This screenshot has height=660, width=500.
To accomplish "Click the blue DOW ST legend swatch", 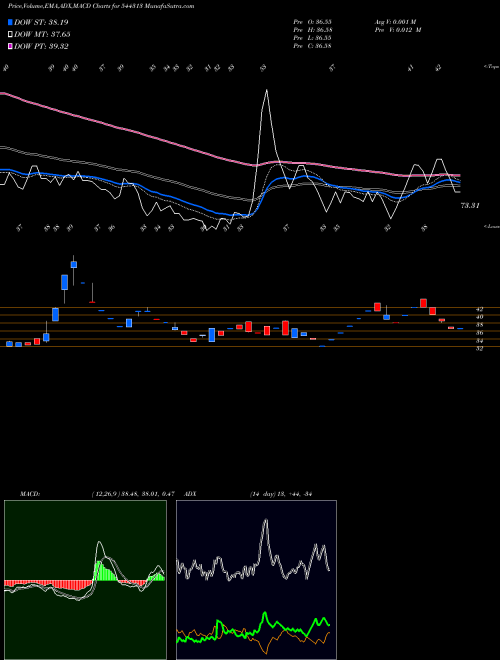I will coord(10,22).
